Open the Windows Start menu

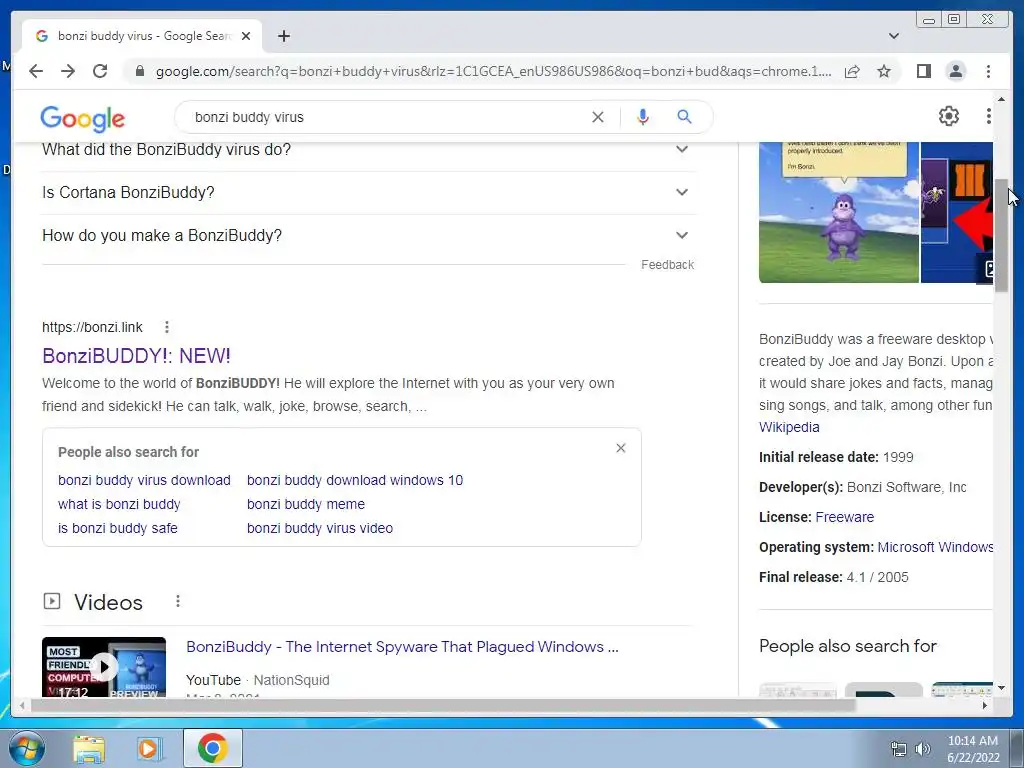point(26,748)
